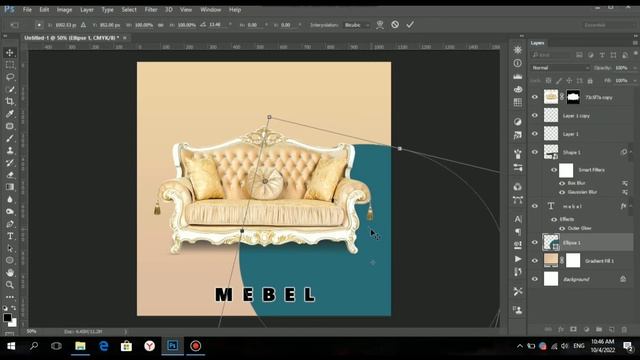Click the Ellipse 1 layer thumbnail

[551, 242]
